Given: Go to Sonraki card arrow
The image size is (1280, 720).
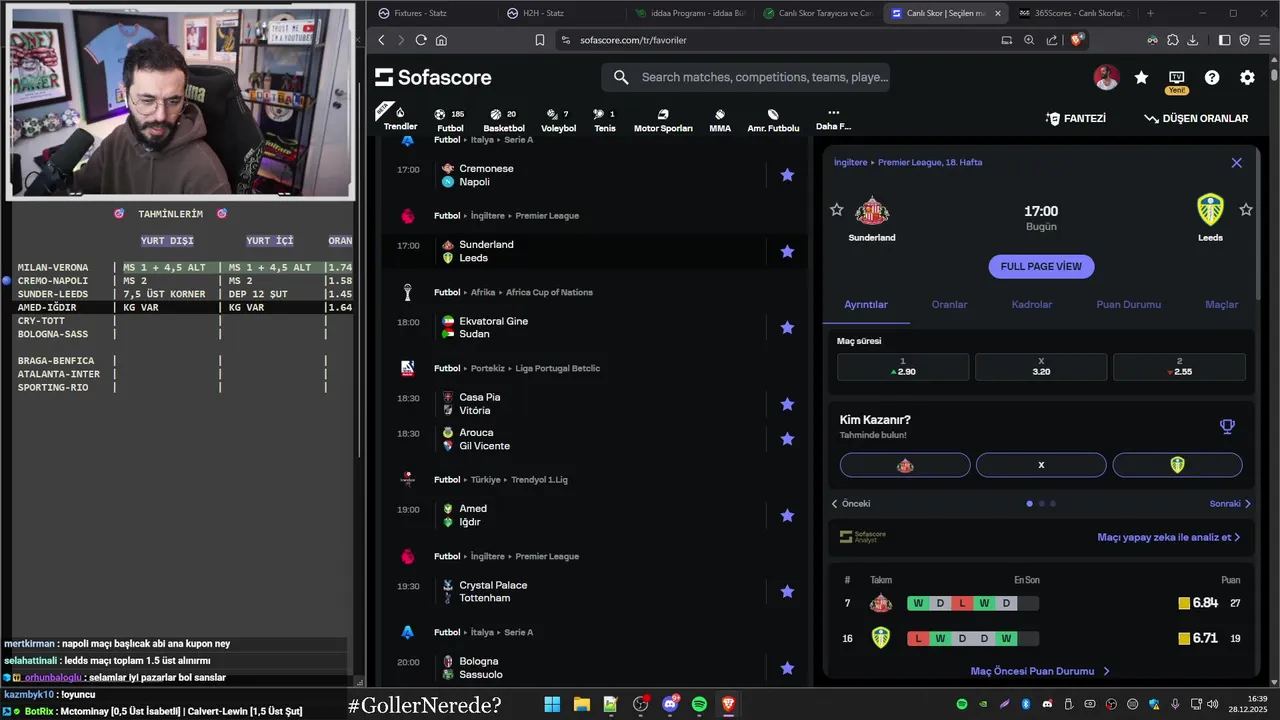Looking at the screenshot, I should point(1231,503).
